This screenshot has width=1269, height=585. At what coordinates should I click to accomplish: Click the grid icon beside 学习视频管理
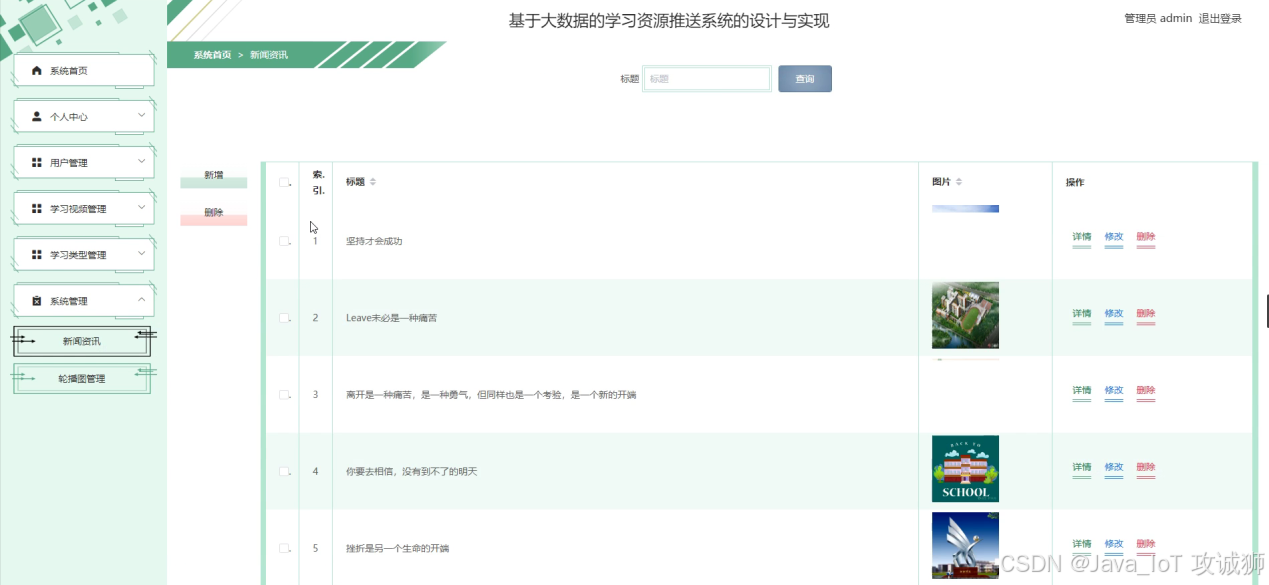(37, 209)
